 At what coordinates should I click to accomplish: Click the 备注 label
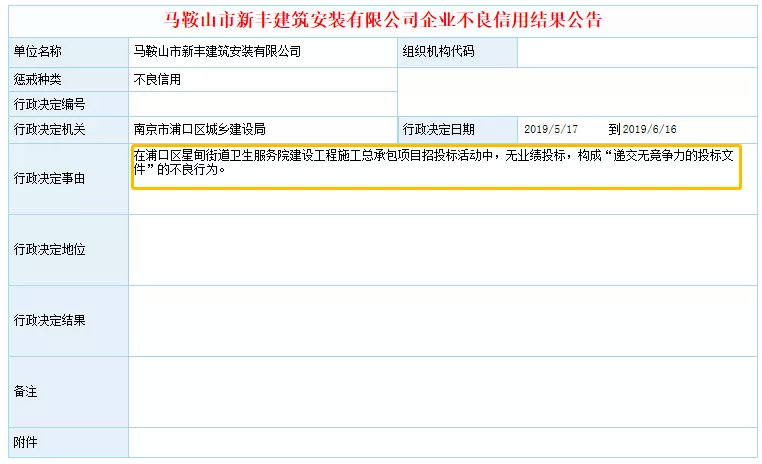26,391
